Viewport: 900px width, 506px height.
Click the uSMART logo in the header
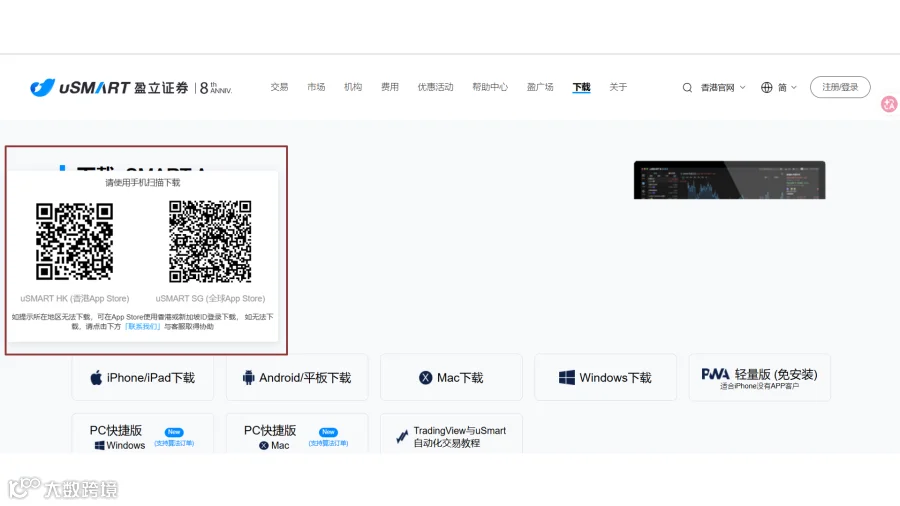[131, 88]
